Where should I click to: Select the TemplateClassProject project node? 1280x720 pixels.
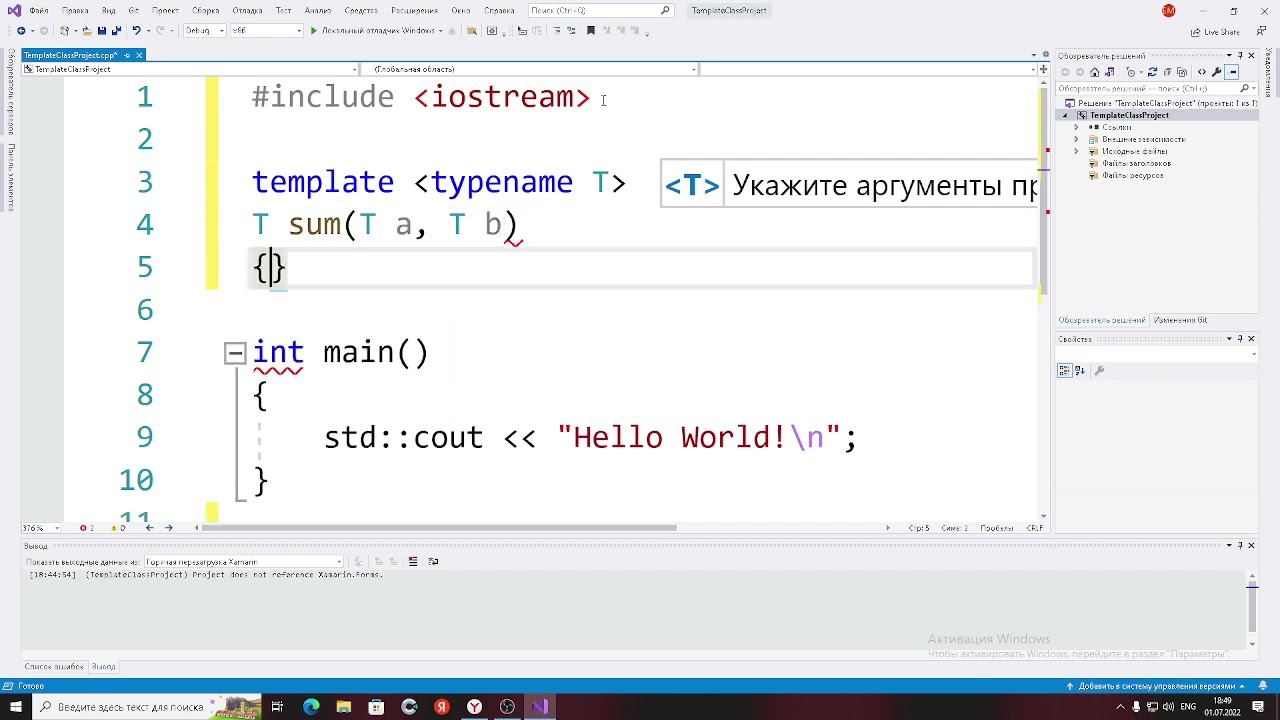pyautogui.click(x=1129, y=115)
